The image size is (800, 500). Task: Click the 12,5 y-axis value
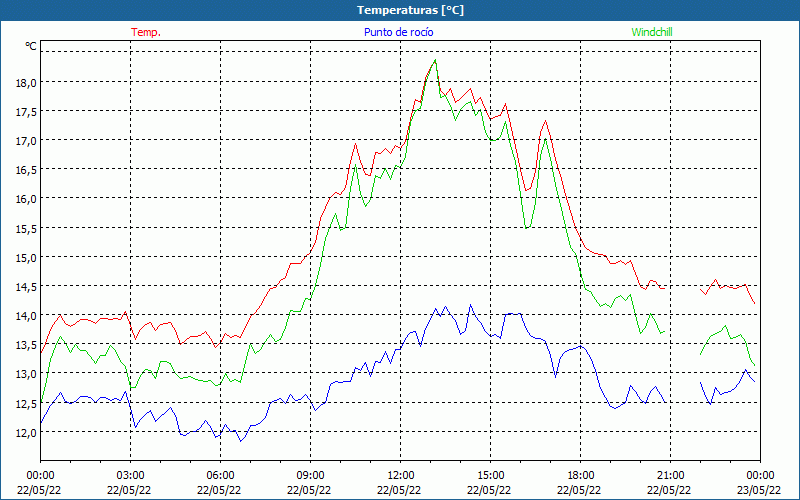tap(26, 404)
